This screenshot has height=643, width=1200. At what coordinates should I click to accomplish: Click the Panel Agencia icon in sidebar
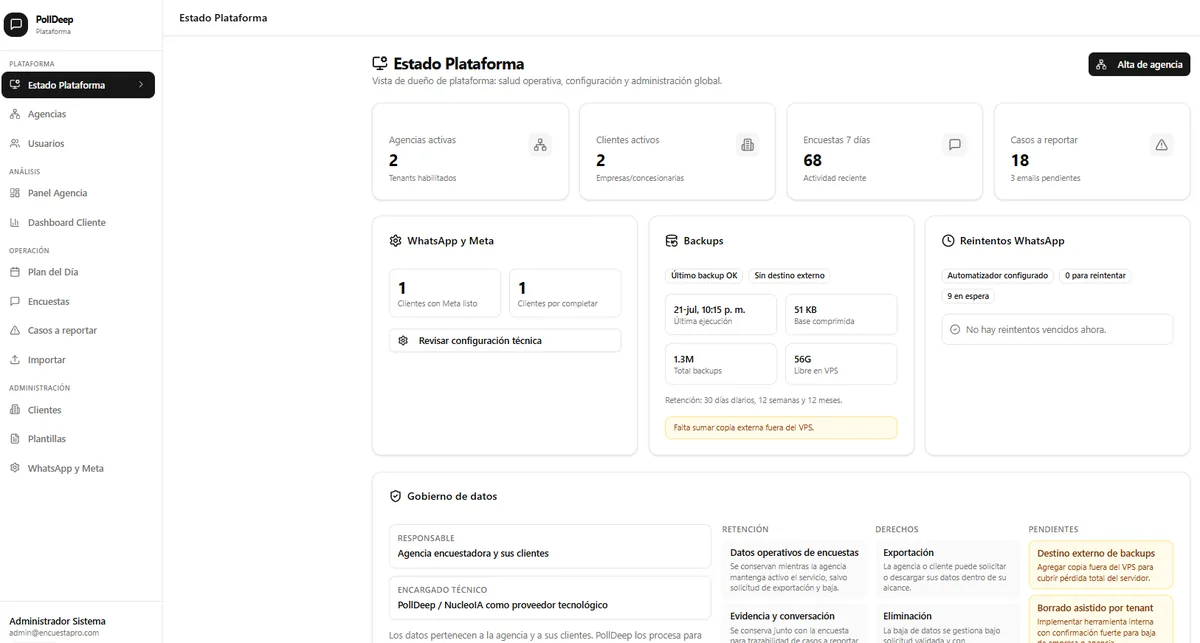15,193
